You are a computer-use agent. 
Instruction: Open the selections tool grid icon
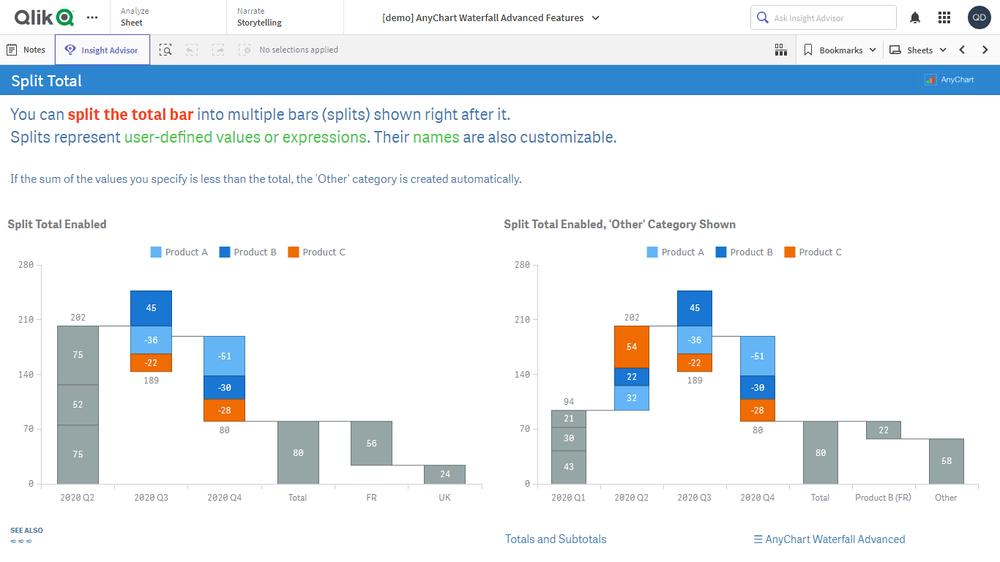click(780, 50)
